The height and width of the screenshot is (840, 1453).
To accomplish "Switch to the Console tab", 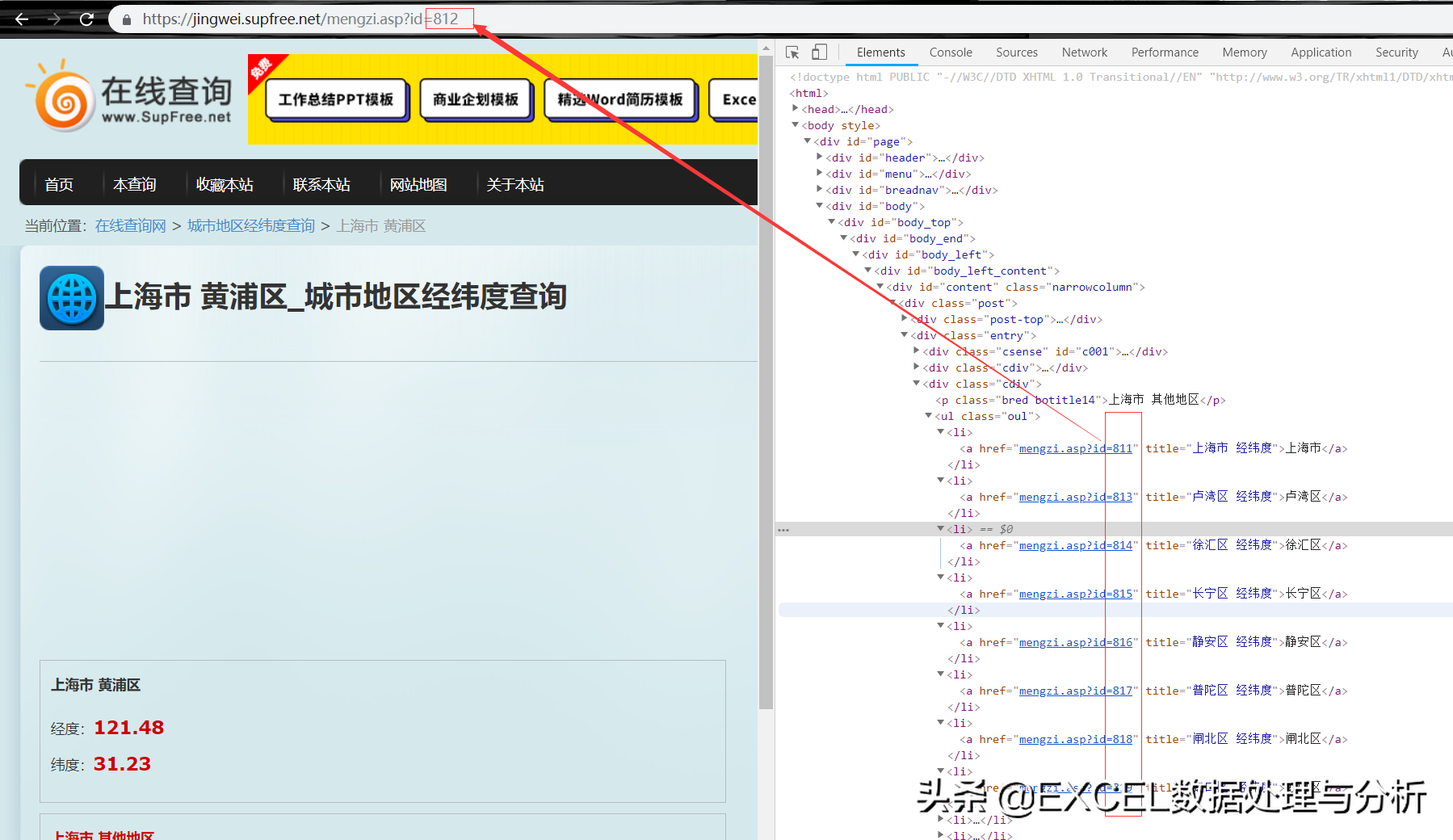I will click(951, 52).
